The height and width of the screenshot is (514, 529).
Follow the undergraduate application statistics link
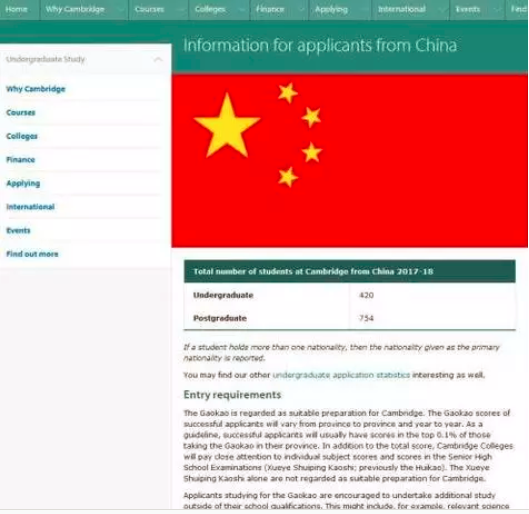pyautogui.click(x=341, y=375)
